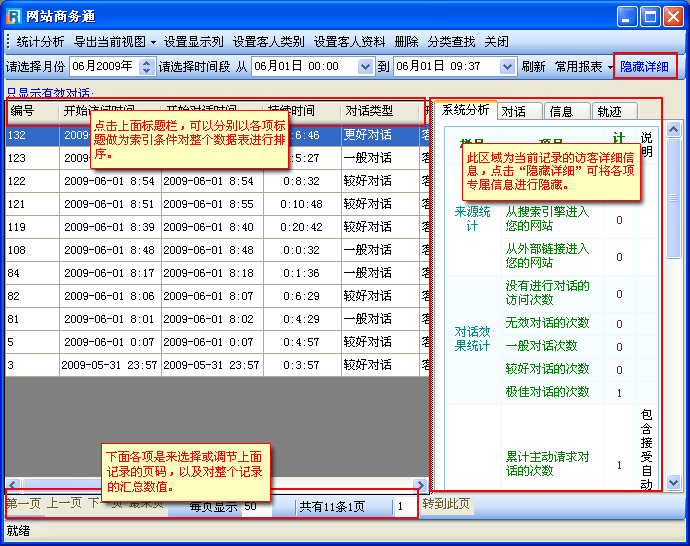The image size is (690, 546).
Task: Click 设置客人类别 in the toolbar
Action: tap(269, 42)
